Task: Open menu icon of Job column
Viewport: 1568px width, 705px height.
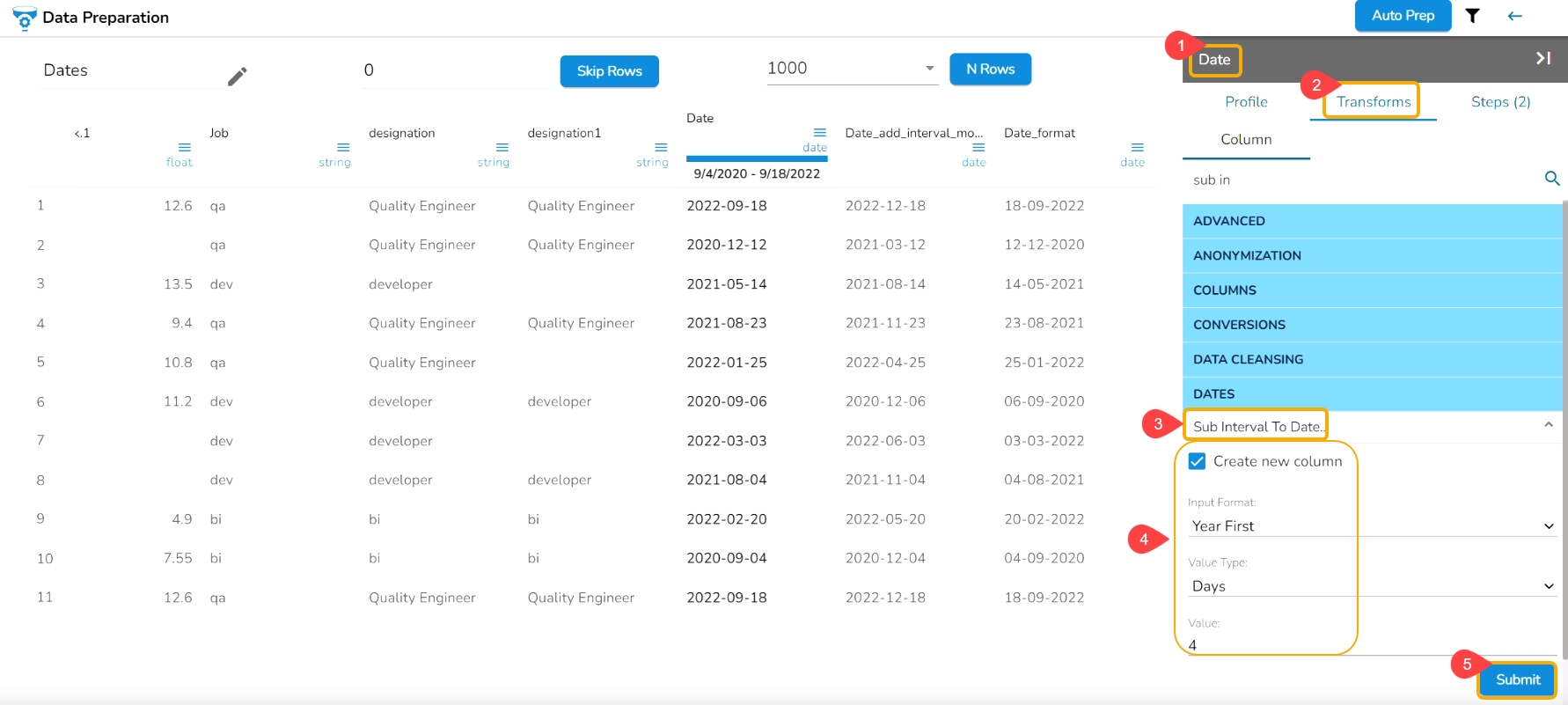Action: (x=343, y=147)
